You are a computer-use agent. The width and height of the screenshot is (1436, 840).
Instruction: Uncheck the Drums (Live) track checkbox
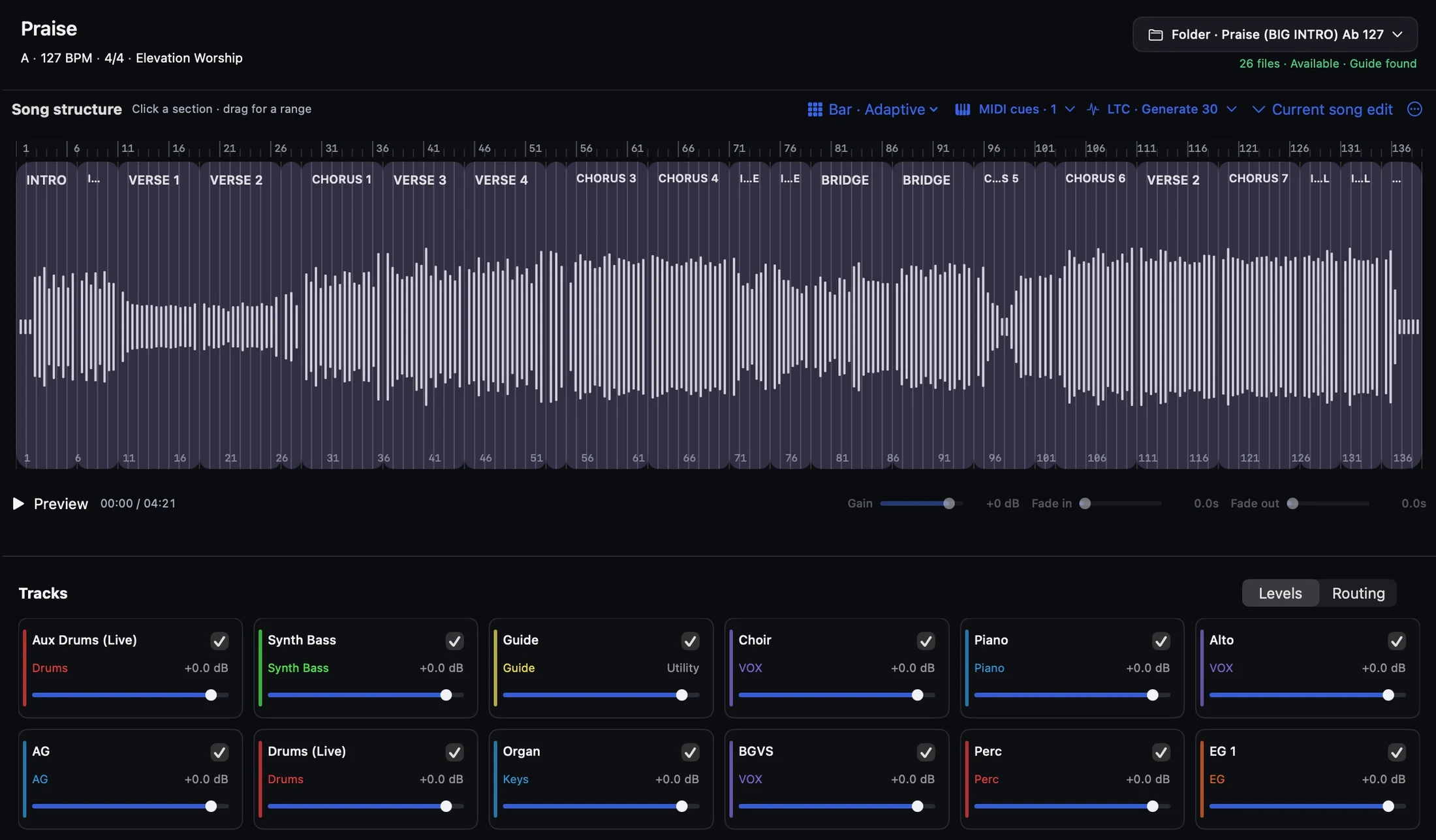[x=454, y=752]
